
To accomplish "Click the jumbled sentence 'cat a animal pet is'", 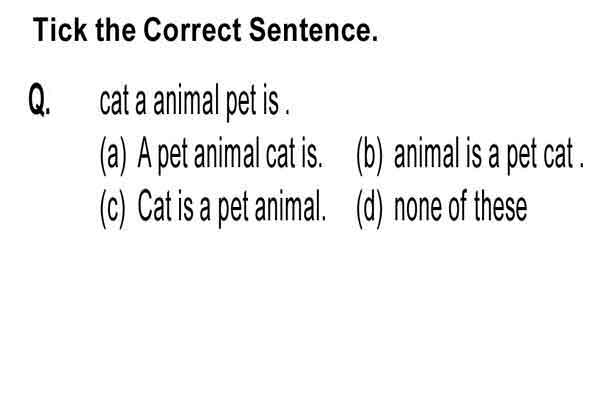I will pos(194,101).
